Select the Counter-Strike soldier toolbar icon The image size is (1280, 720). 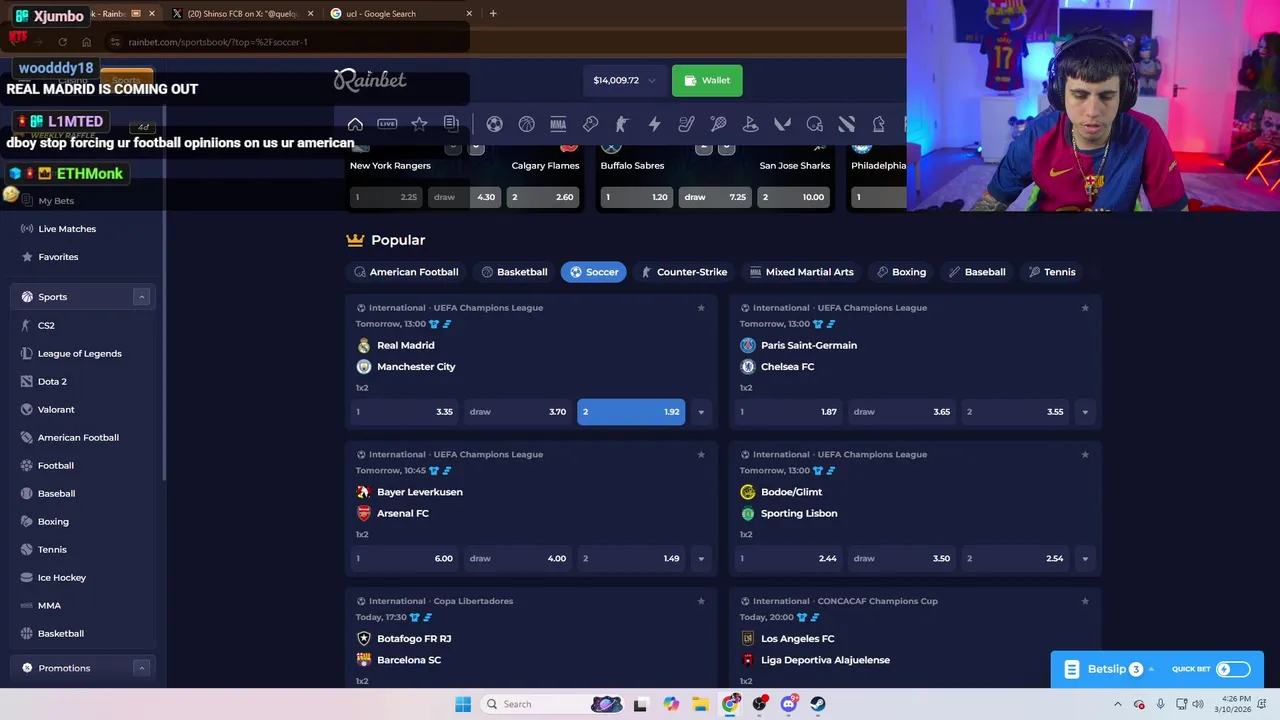622,124
